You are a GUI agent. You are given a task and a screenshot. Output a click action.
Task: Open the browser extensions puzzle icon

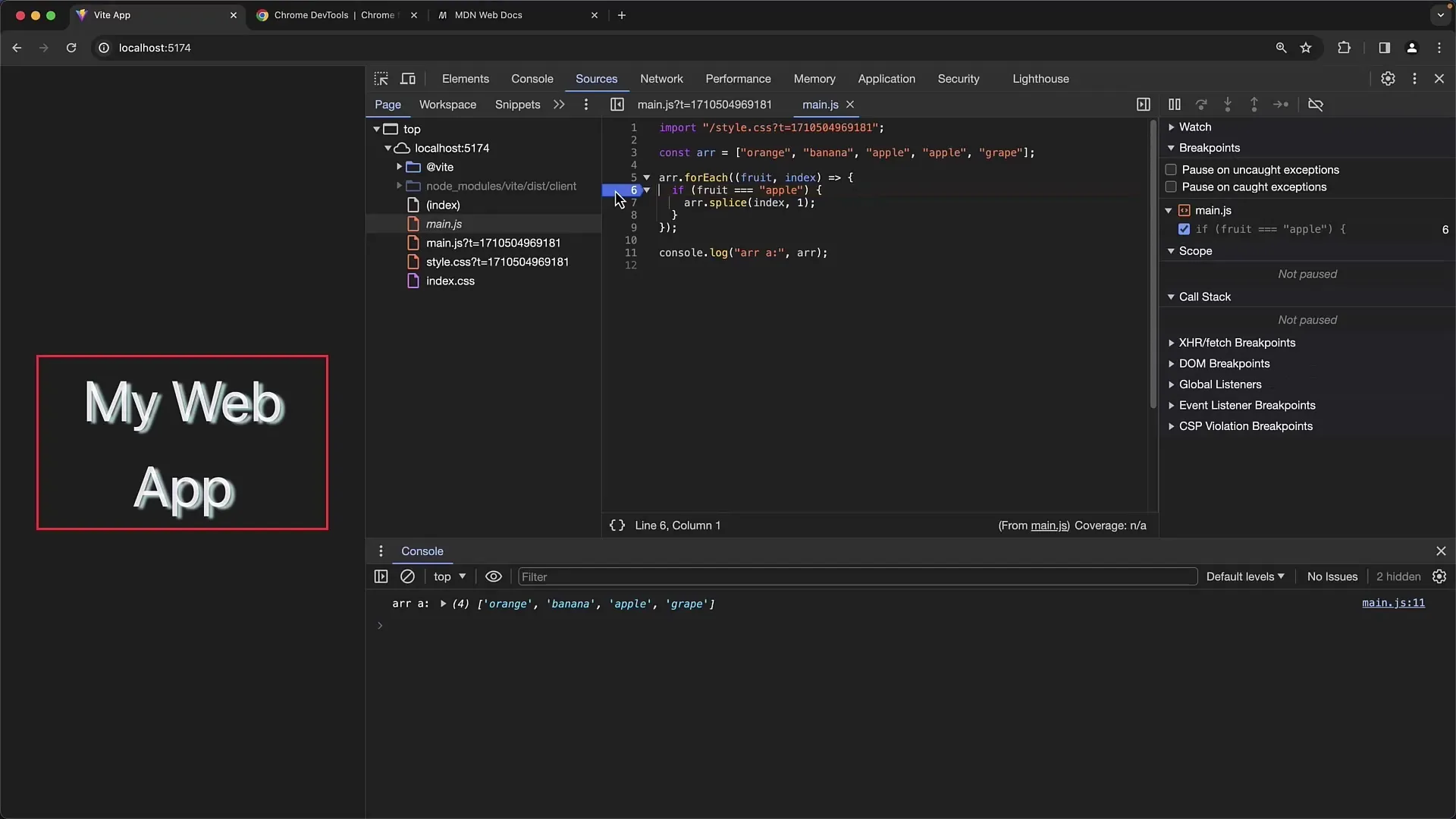[1344, 48]
